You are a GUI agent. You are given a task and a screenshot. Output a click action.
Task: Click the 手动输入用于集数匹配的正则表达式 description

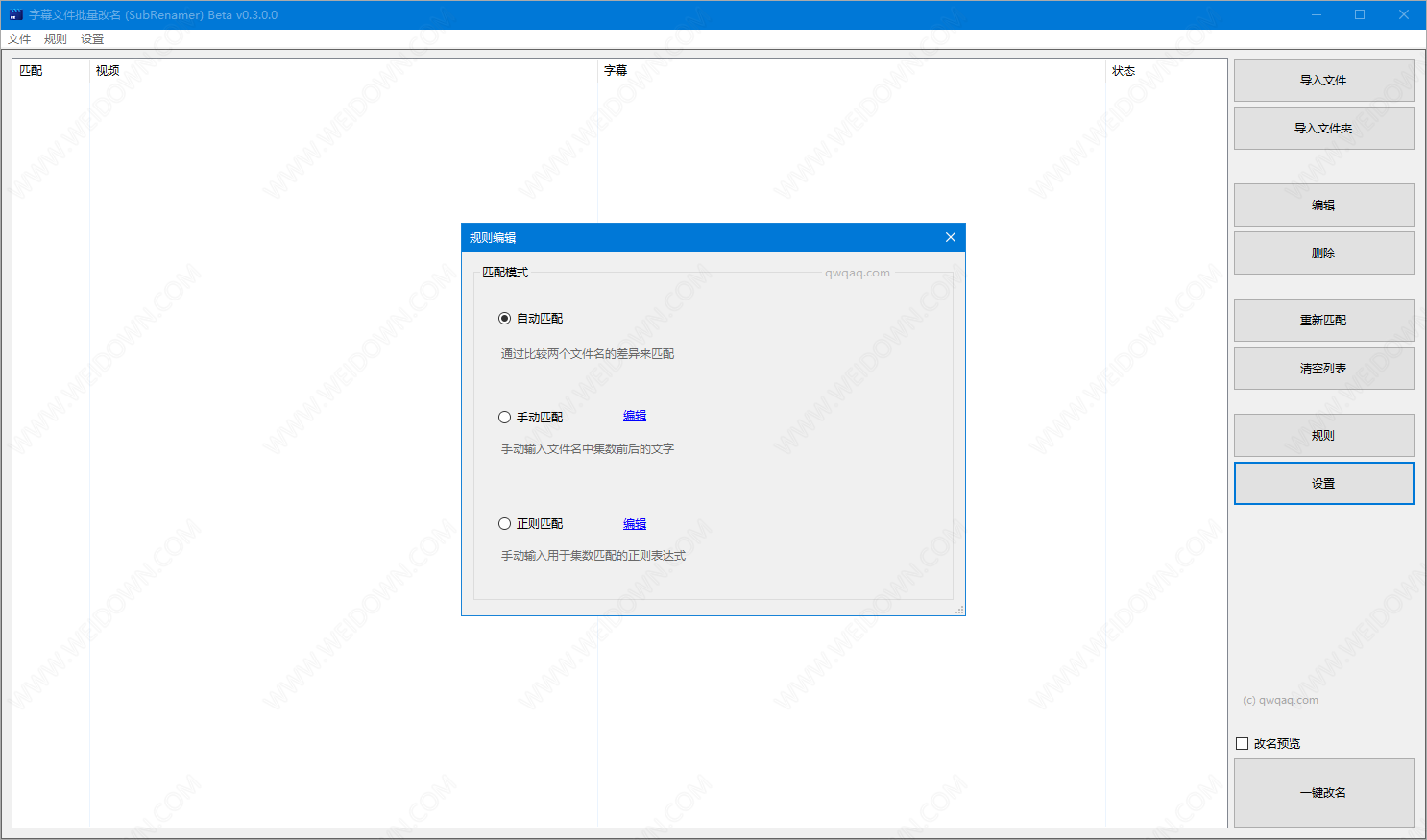(593, 555)
